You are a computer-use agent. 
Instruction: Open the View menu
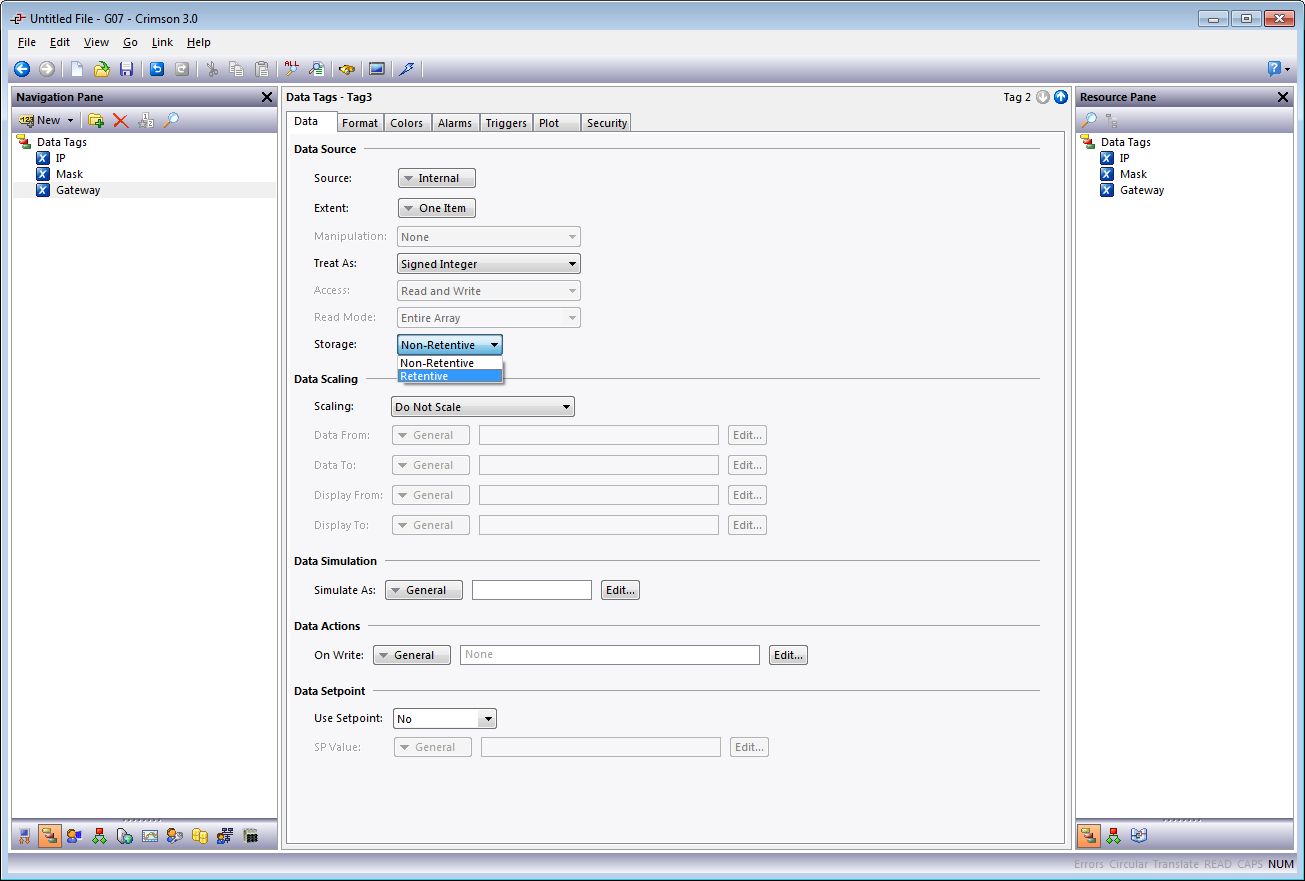[x=96, y=42]
